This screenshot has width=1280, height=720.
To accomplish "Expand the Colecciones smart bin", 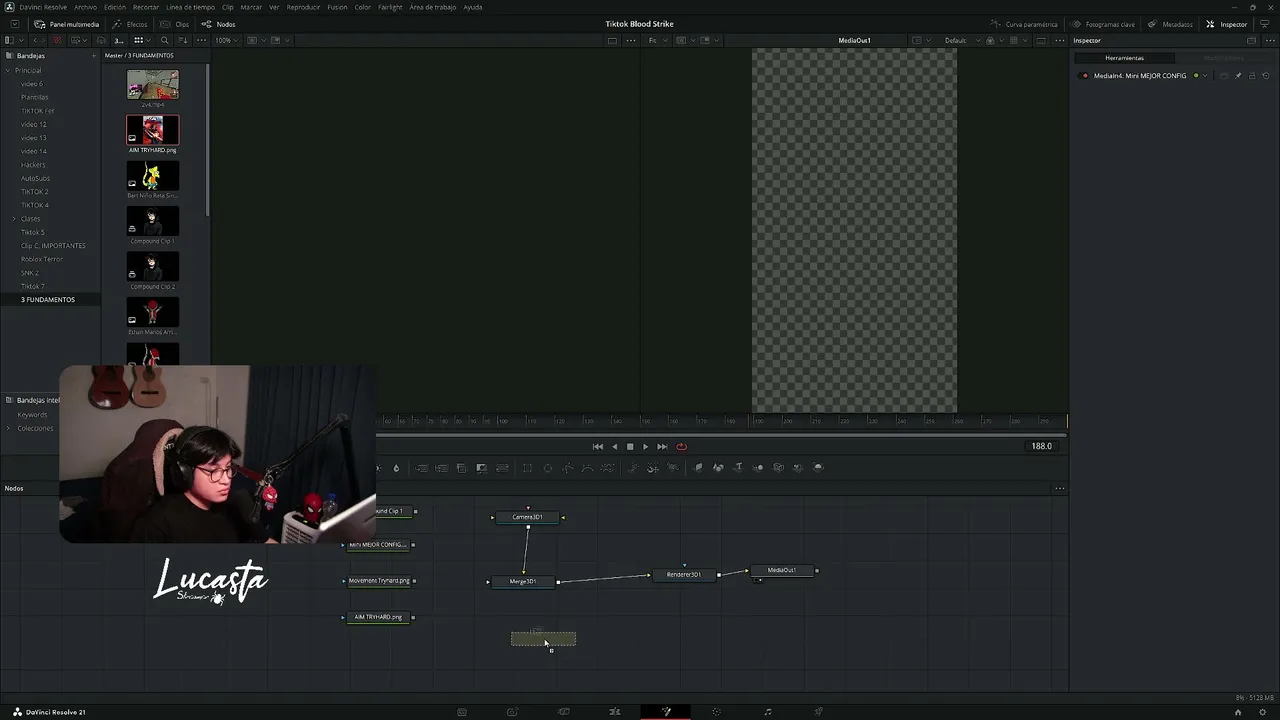I will click(x=8, y=428).
